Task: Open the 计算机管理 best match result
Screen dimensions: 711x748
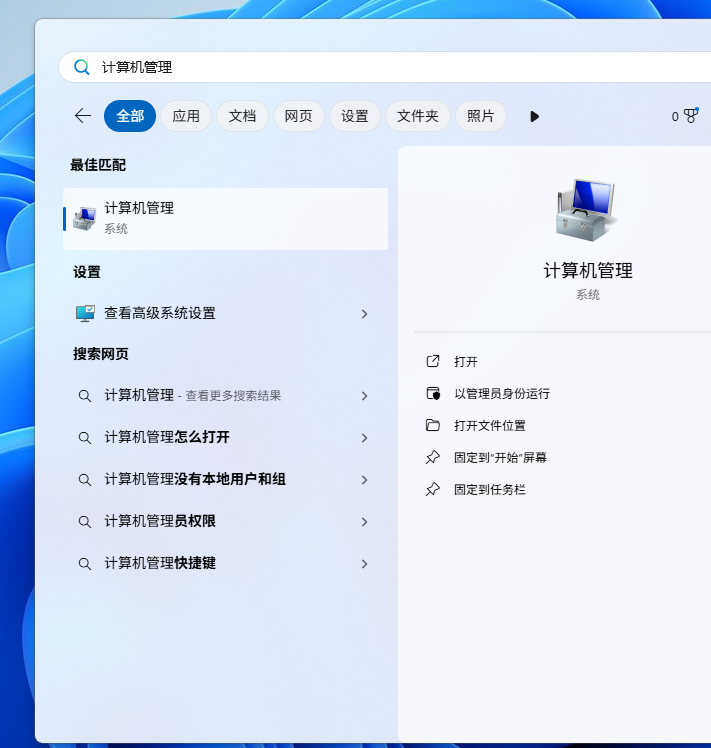Action: click(225, 219)
